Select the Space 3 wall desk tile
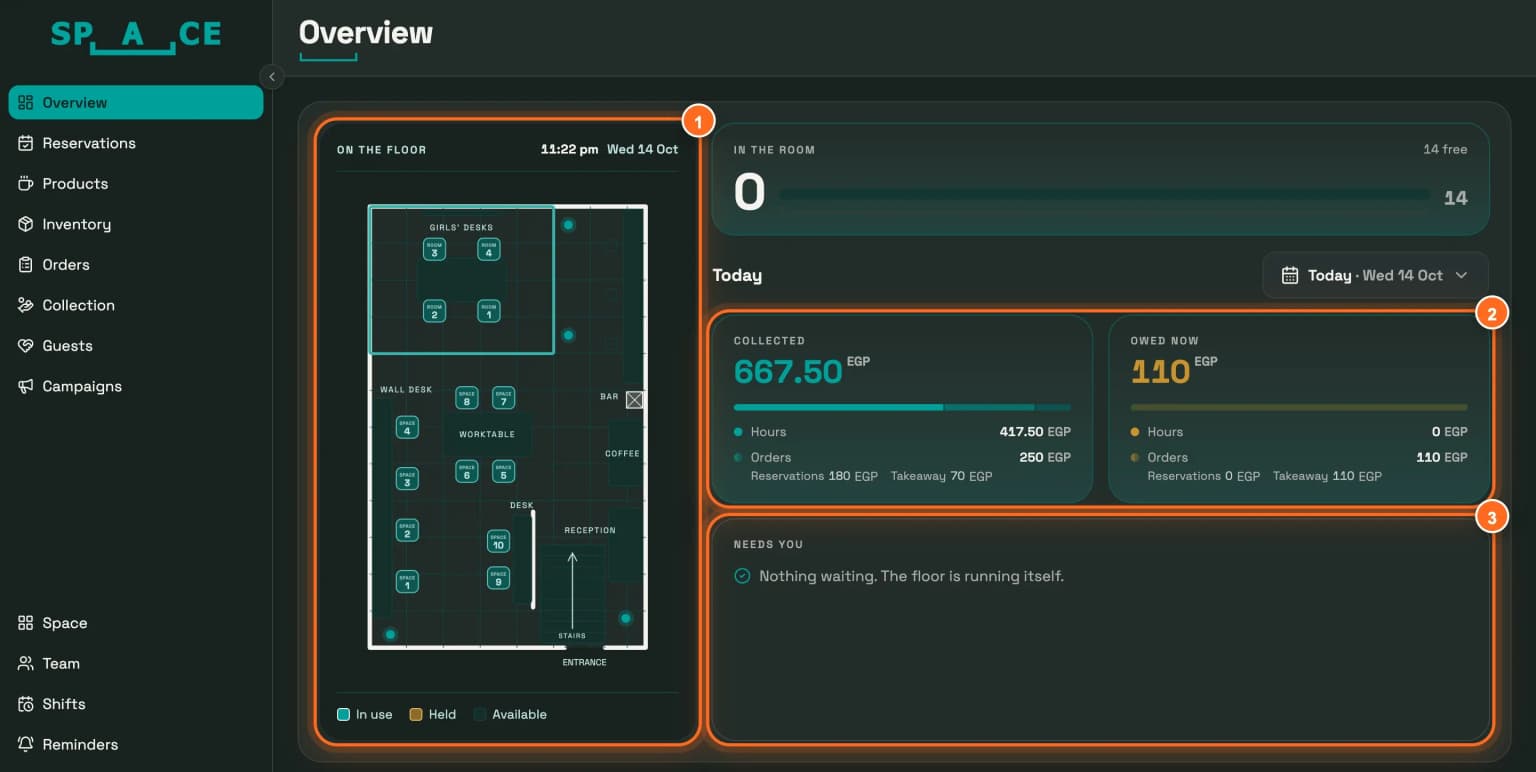Image resolution: width=1536 pixels, height=772 pixels. coord(407,479)
